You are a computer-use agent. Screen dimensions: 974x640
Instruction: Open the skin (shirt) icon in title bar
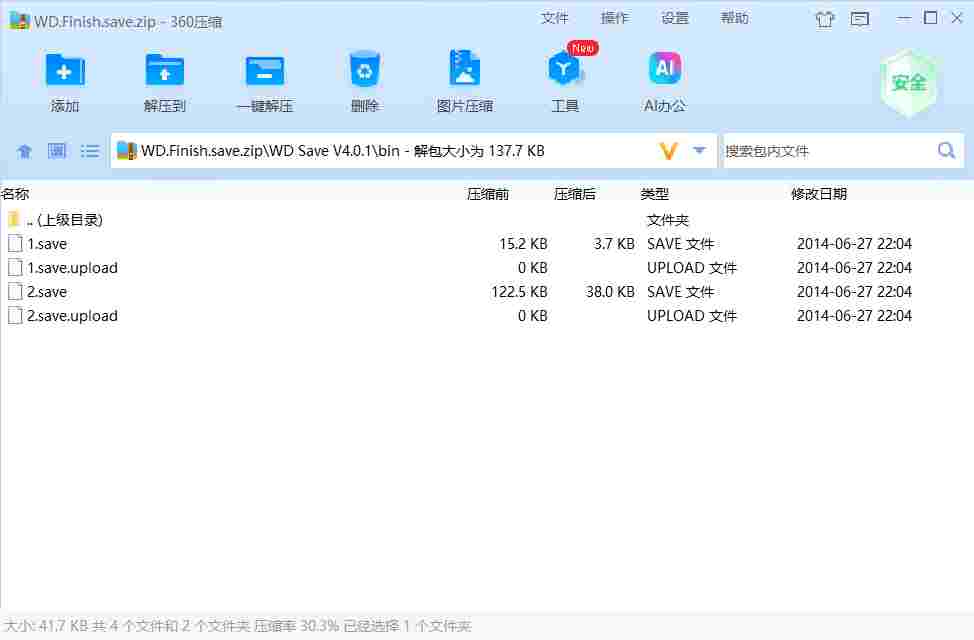825,19
